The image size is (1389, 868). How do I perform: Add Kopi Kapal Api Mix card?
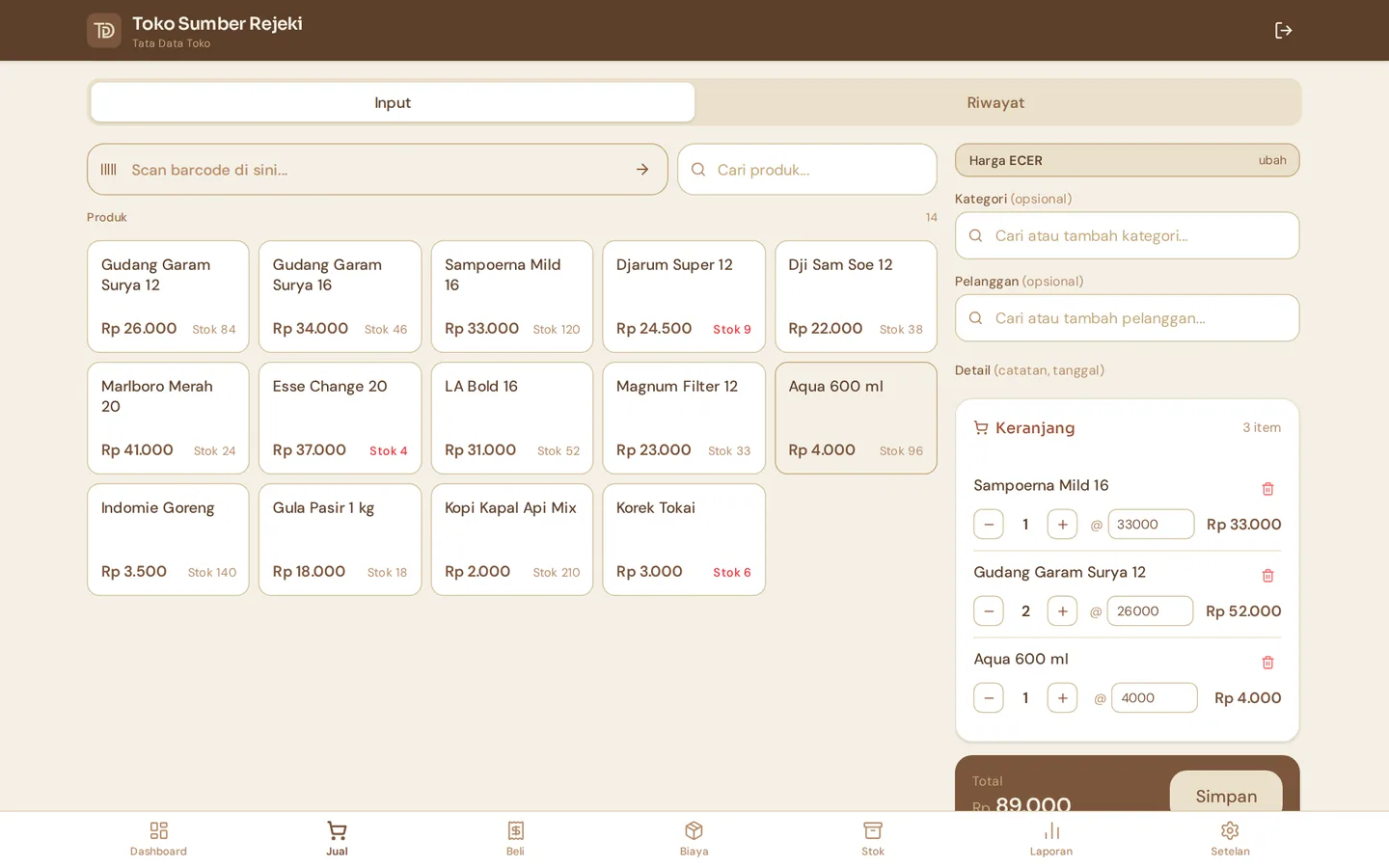pos(512,539)
